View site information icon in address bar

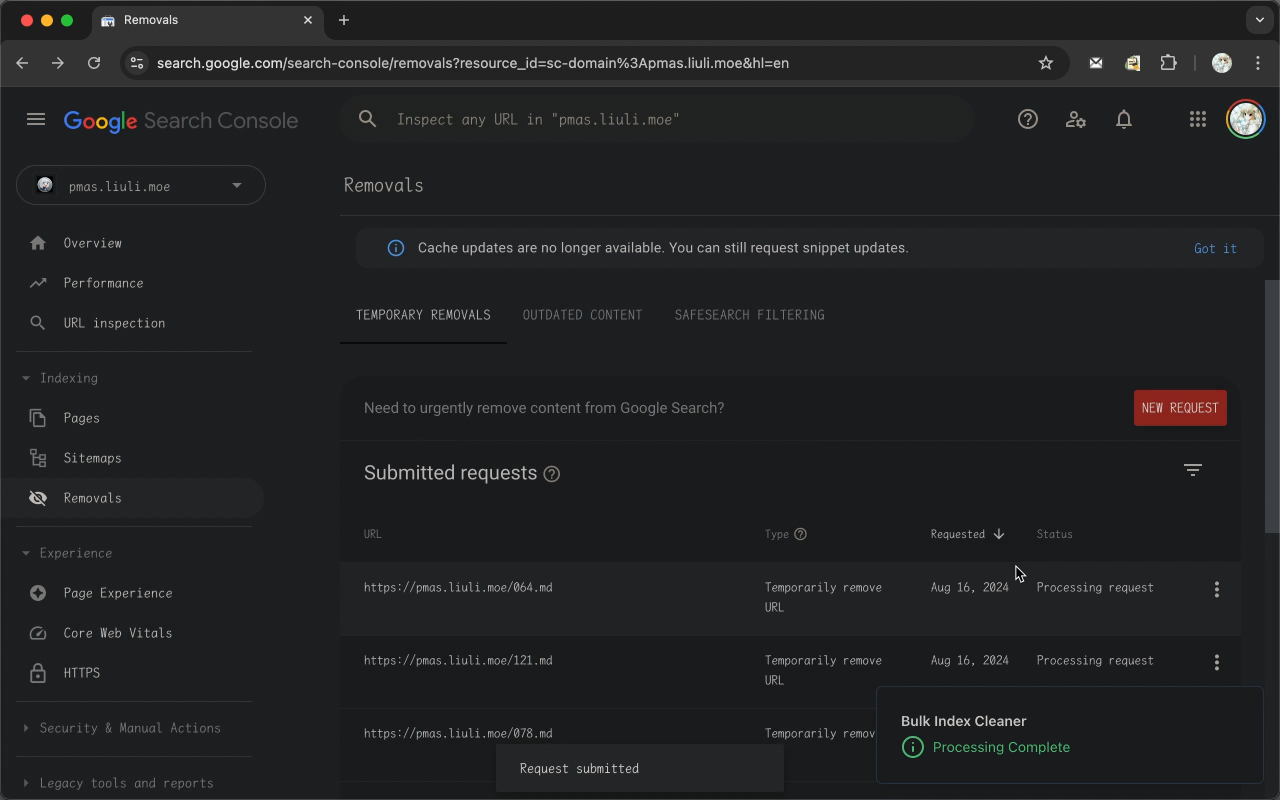(x=137, y=63)
